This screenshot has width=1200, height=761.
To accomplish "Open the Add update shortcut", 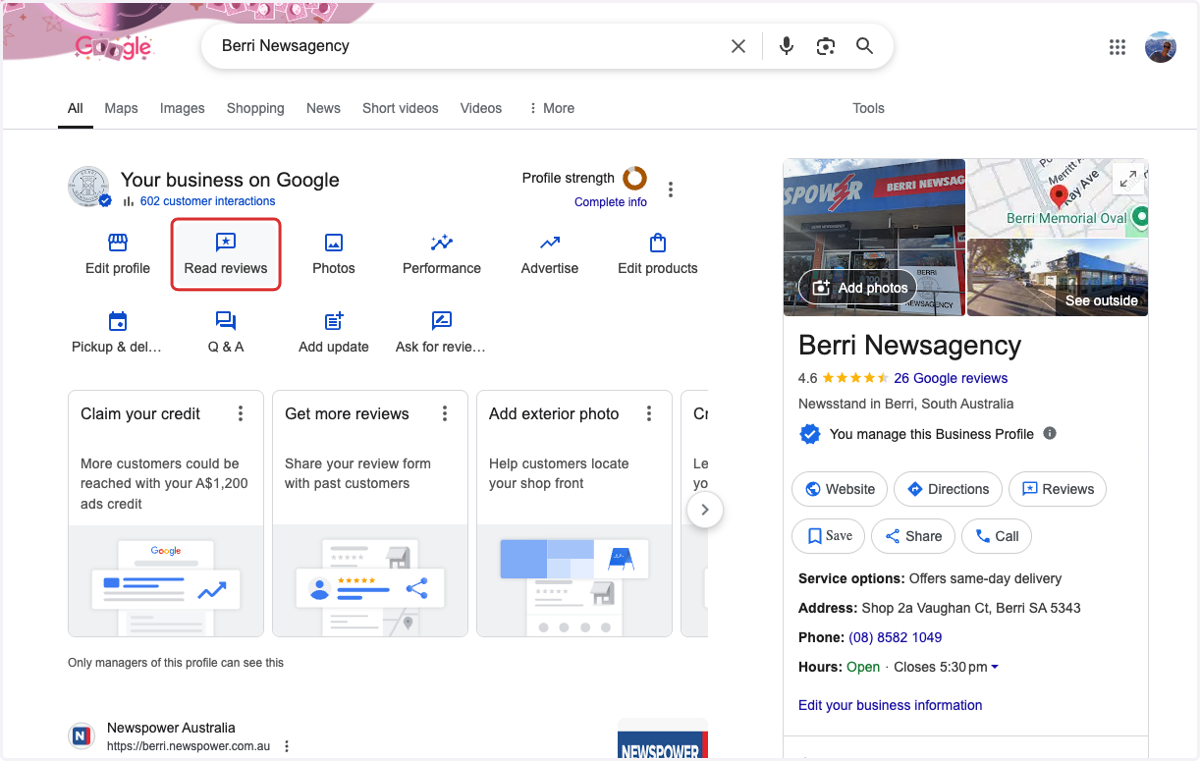I will click(x=334, y=333).
